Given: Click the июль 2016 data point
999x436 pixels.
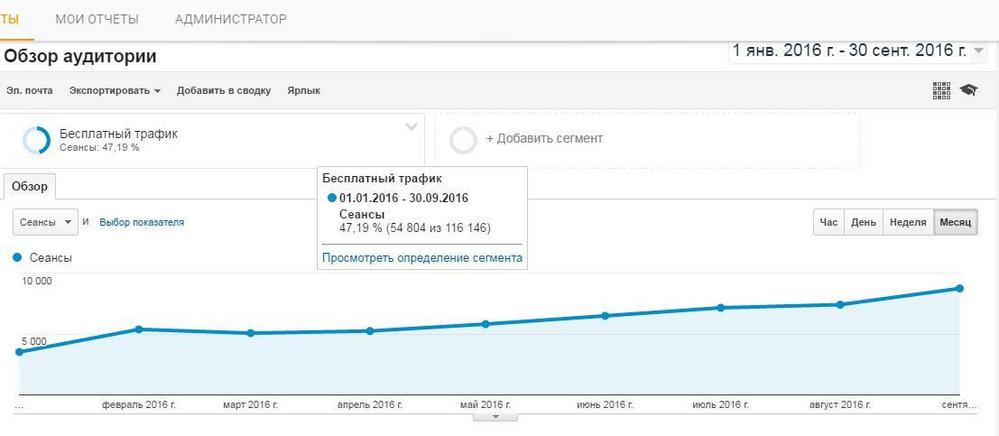Looking at the screenshot, I should 721,307.
